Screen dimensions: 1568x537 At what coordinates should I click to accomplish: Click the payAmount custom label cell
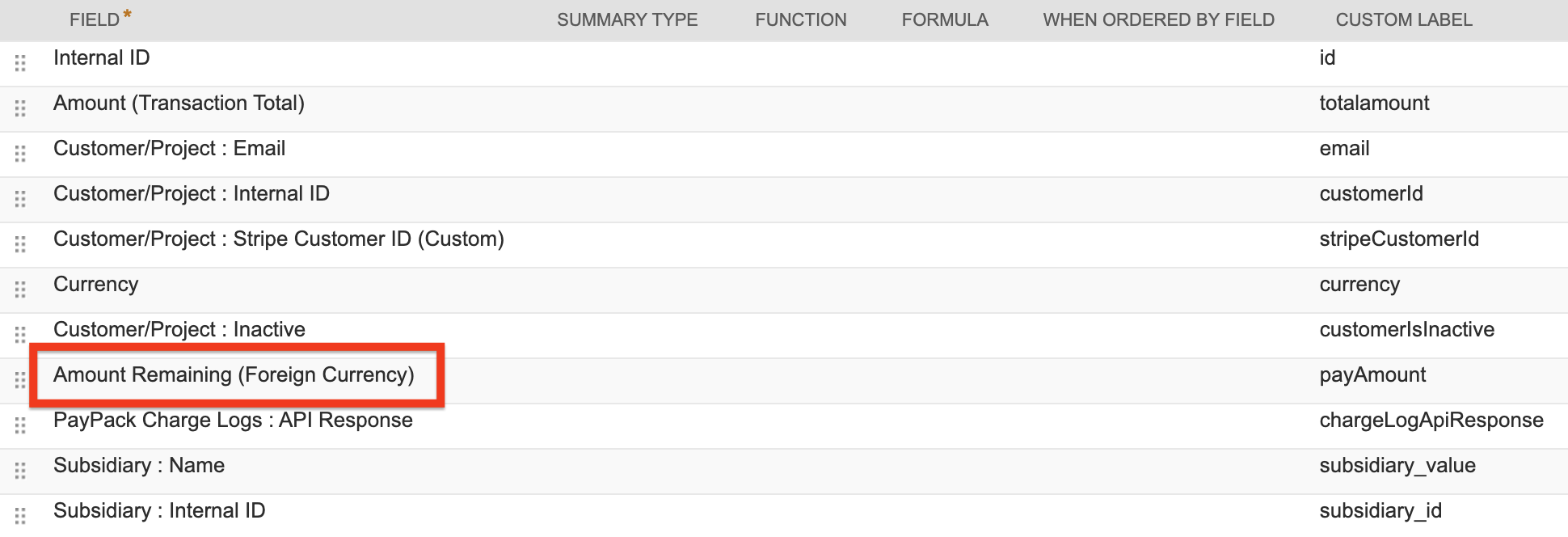click(1372, 374)
